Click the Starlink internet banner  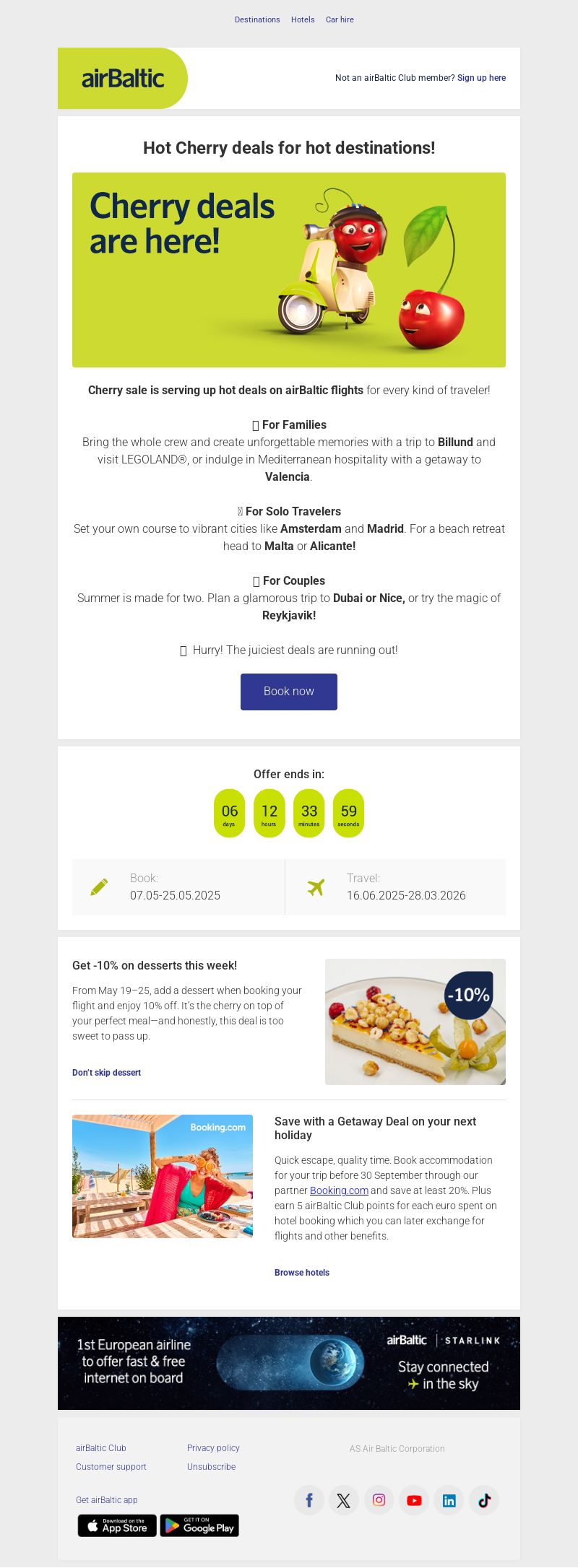[x=289, y=1363]
